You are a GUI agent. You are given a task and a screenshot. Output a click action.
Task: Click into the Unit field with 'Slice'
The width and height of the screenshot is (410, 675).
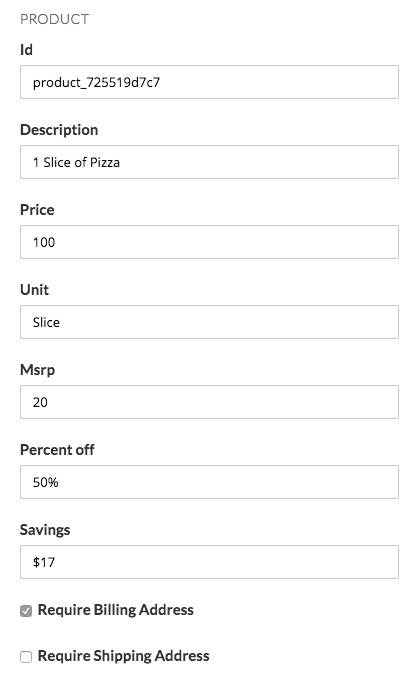coord(209,322)
